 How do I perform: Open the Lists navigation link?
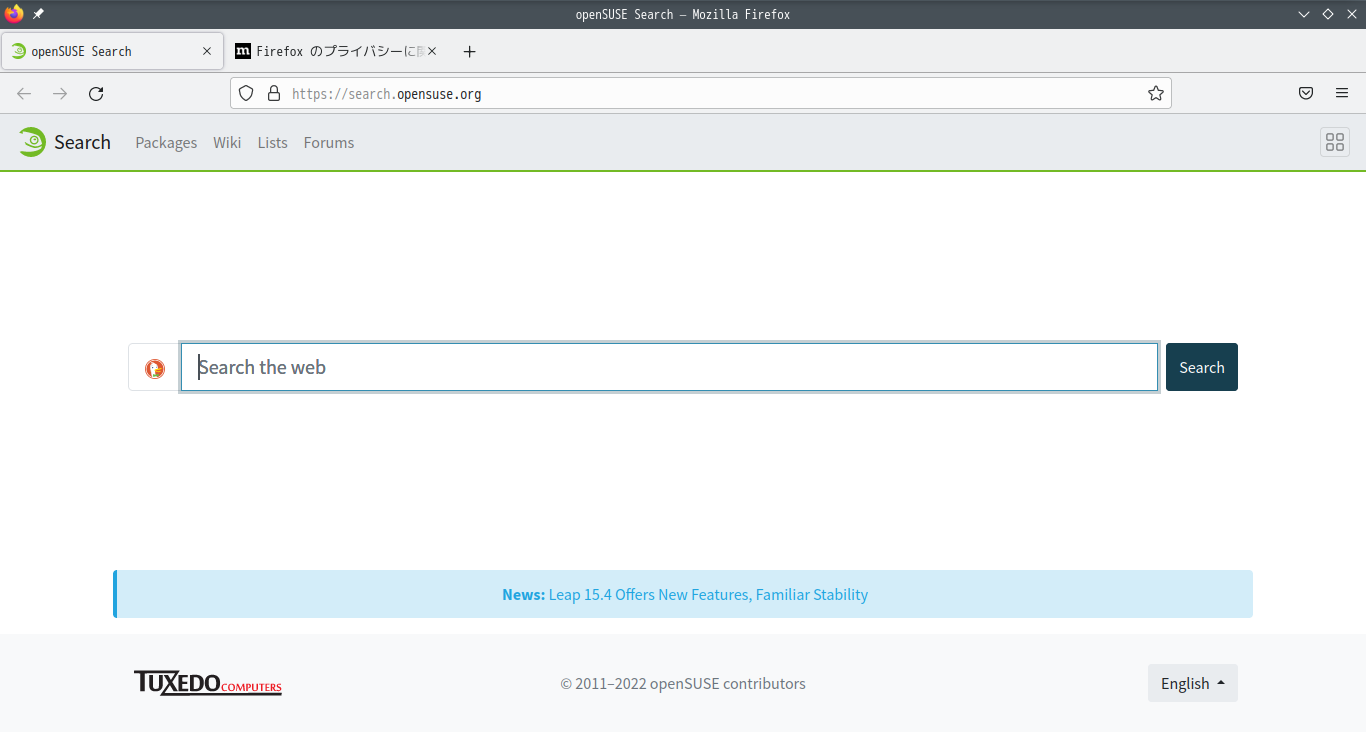pos(272,142)
